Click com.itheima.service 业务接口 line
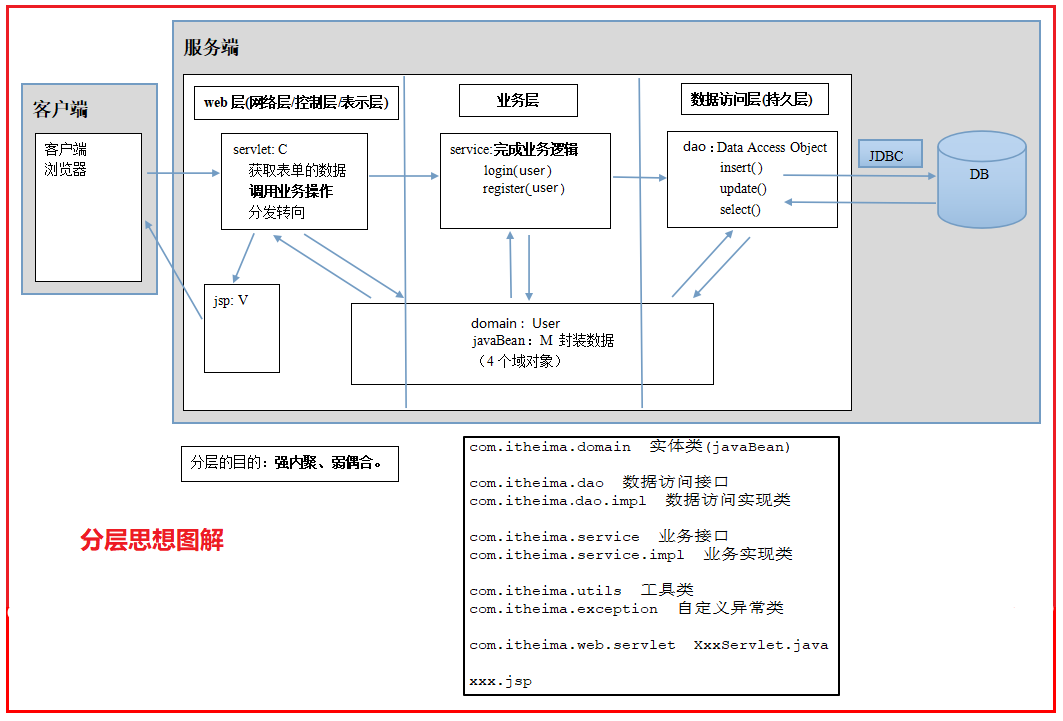 [x=599, y=537]
